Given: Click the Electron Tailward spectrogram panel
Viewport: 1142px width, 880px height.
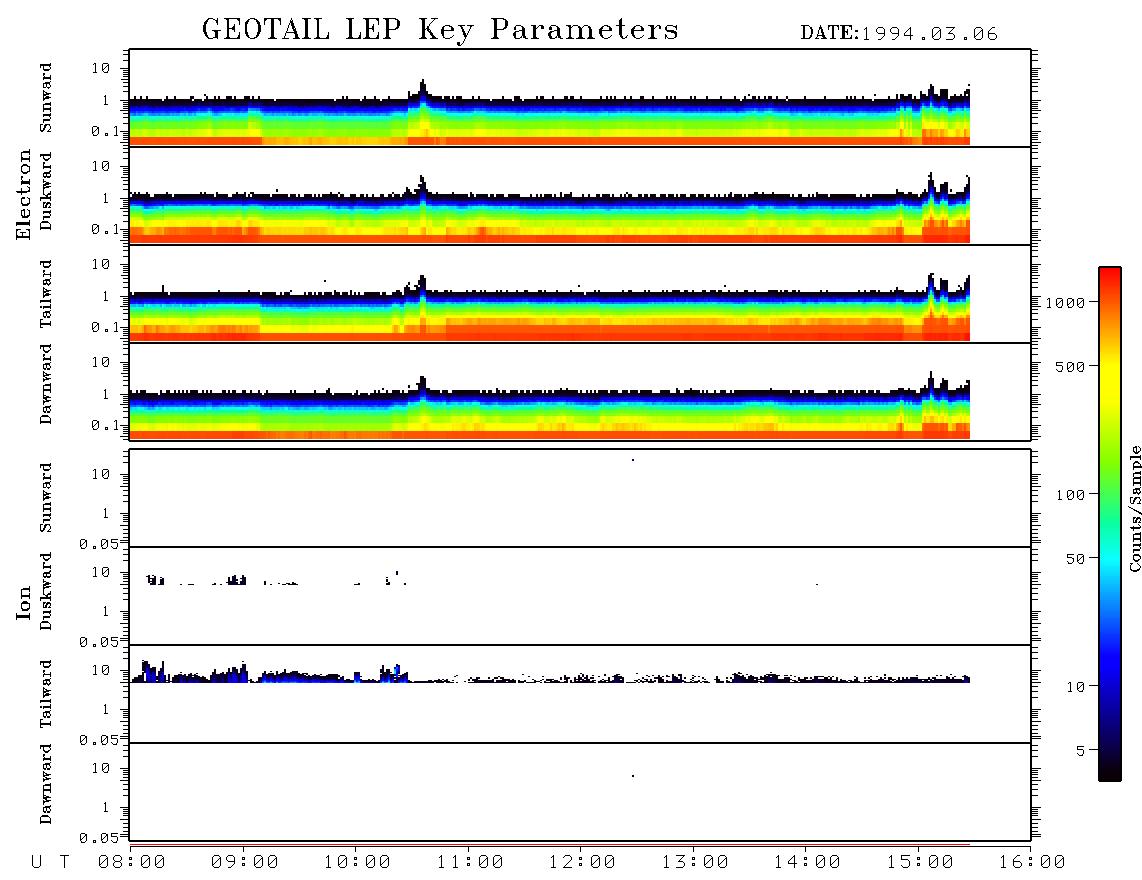Looking at the screenshot, I should 580,294.
